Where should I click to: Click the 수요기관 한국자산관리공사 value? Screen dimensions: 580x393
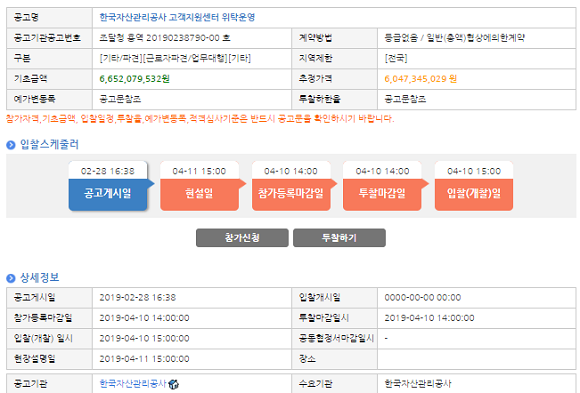(x=418, y=383)
